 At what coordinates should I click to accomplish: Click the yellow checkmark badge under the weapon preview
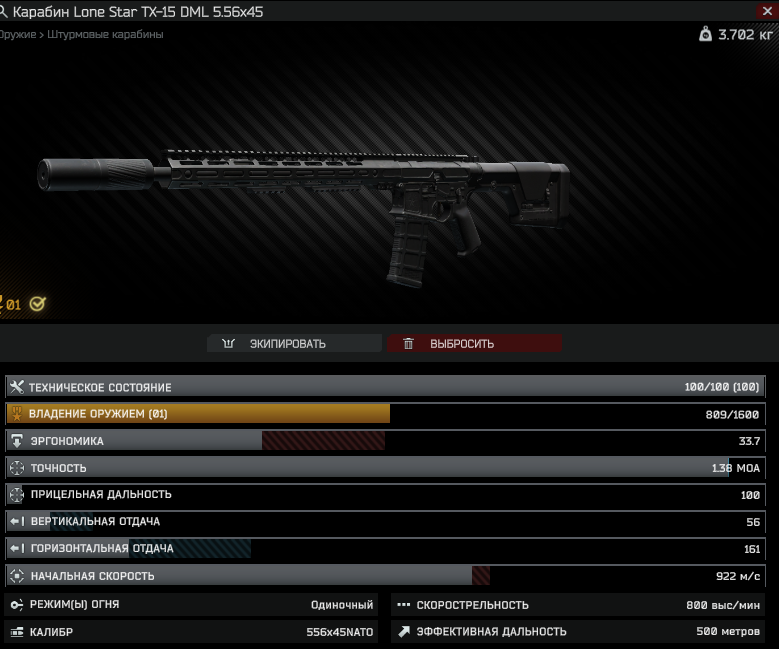coord(38,304)
